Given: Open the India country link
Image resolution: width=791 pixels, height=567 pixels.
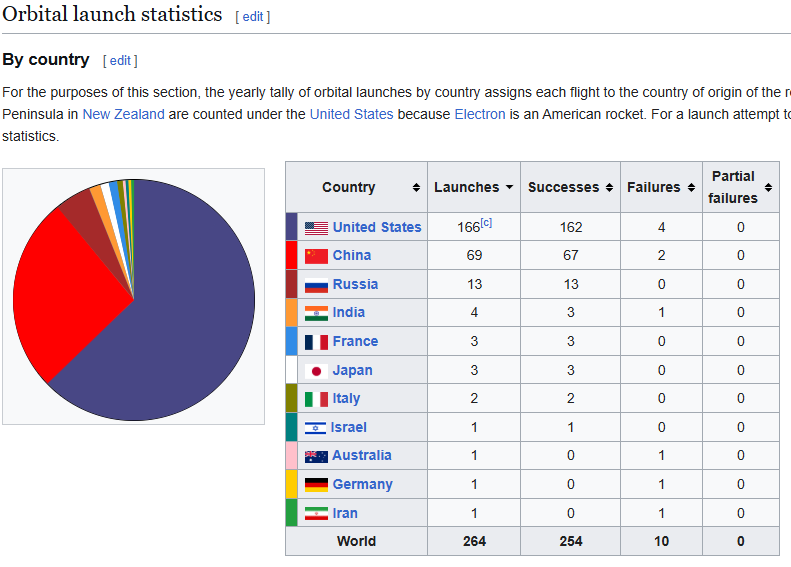Looking at the screenshot, I should 349,312.
